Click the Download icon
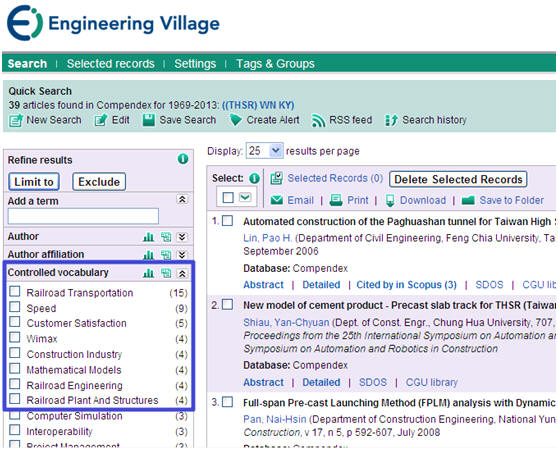 click(x=390, y=200)
